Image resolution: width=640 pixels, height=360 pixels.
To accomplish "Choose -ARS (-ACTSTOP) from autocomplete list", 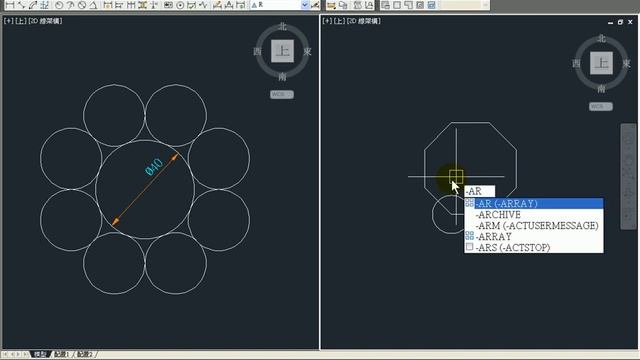I will pyautogui.click(x=534, y=247).
